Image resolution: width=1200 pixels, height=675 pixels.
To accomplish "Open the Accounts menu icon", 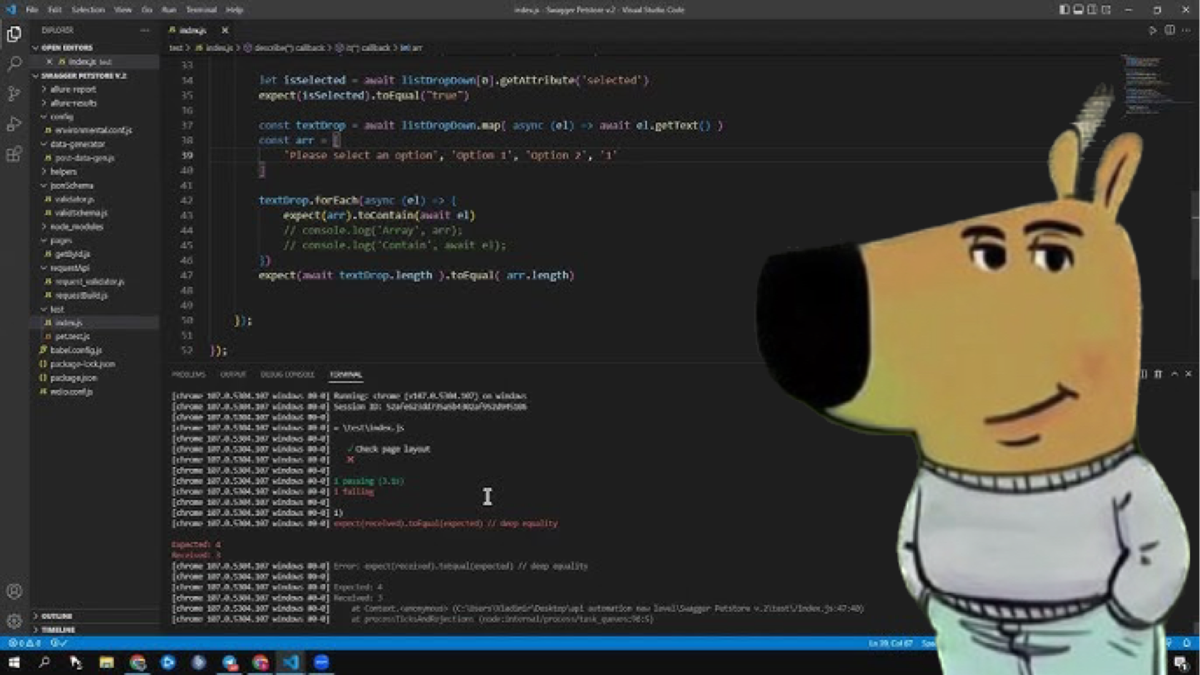I will click(x=14, y=591).
